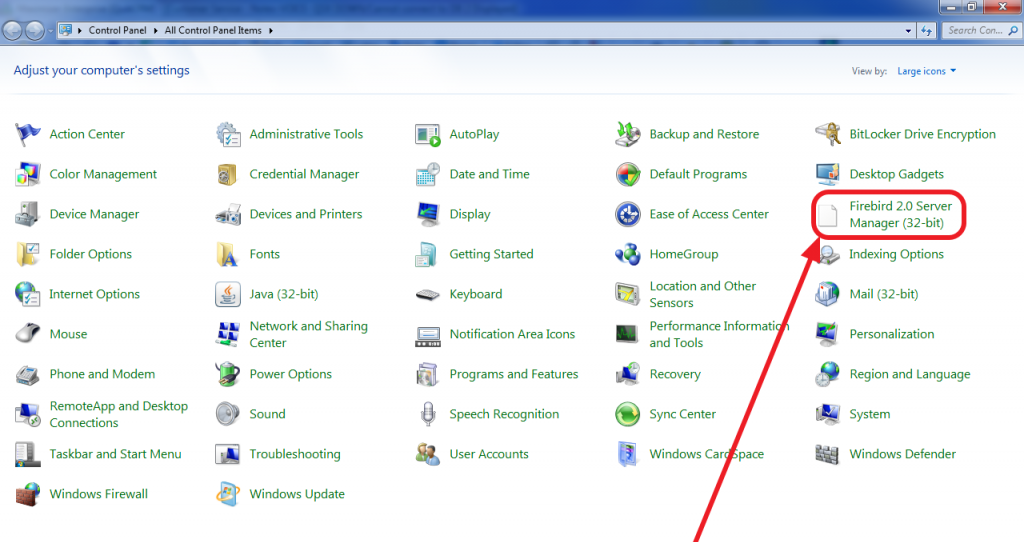Viewport: 1024px width, 542px height.
Task: Click the Windows Firewall icon
Action: pyautogui.click(x=27, y=494)
